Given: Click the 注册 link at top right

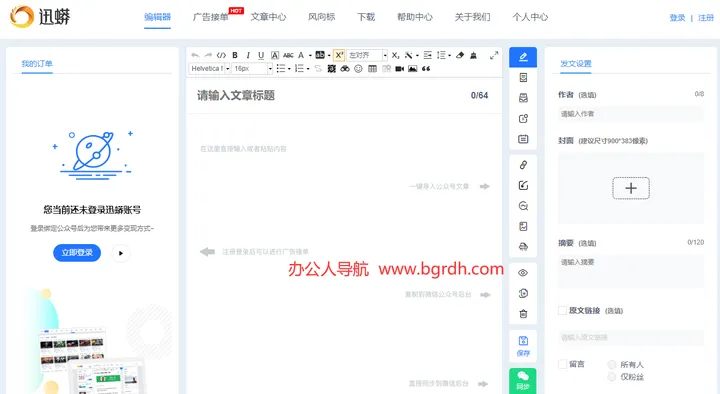Looking at the screenshot, I should click(x=706, y=18).
